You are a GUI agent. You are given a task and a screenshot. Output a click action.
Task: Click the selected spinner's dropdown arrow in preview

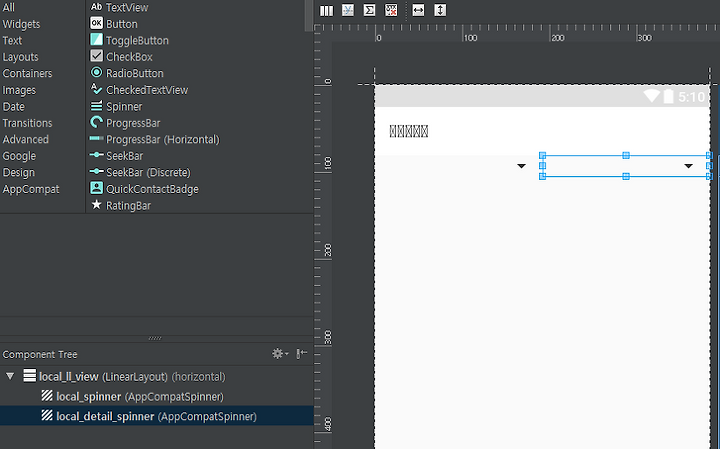pyautogui.click(x=688, y=166)
